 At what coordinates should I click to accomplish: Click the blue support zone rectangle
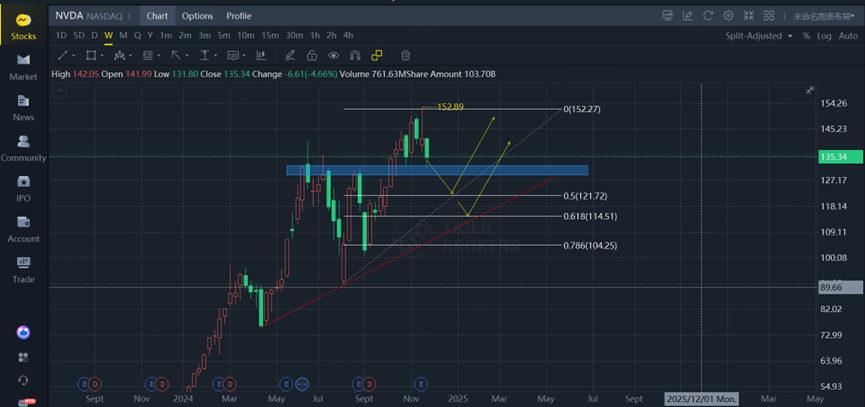(437, 170)
